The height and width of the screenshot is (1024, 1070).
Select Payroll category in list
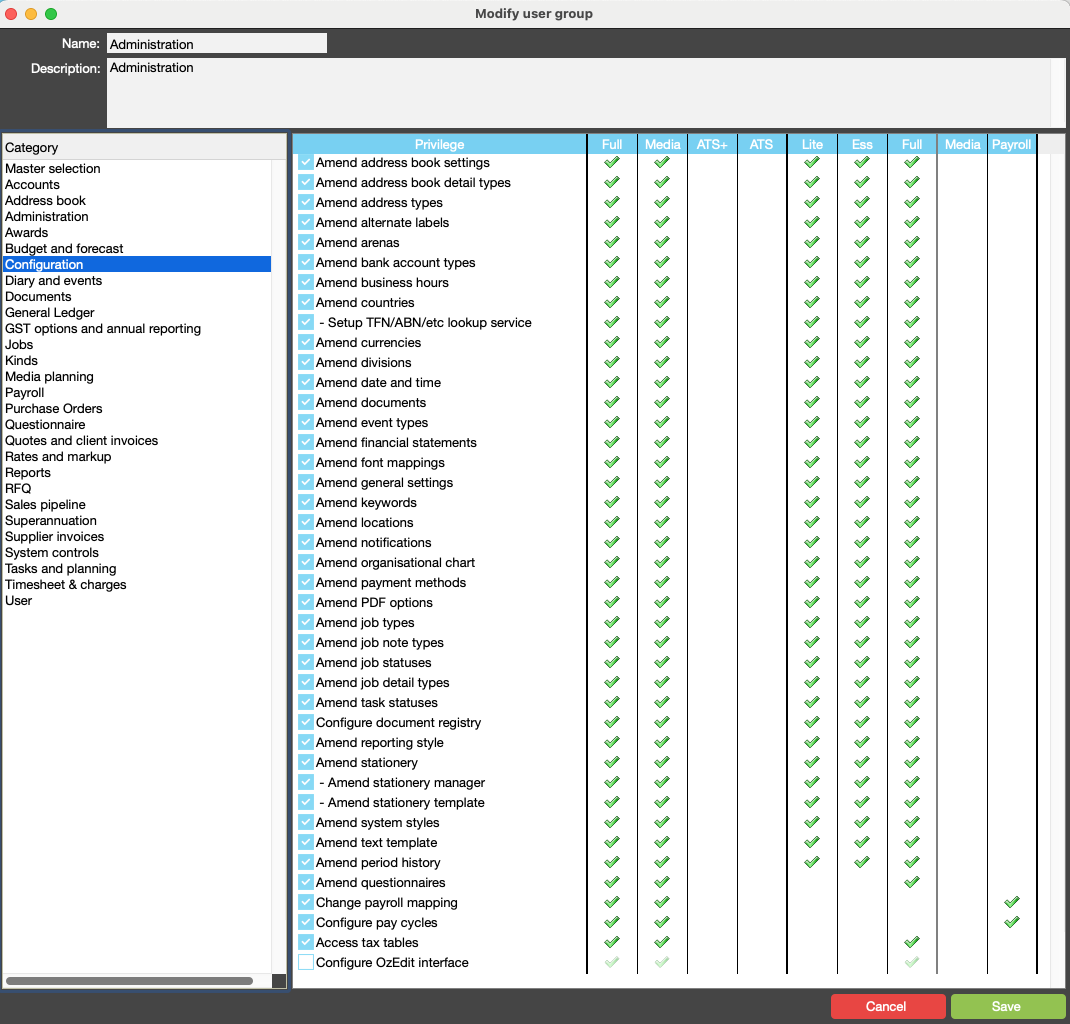pos(136,392)
